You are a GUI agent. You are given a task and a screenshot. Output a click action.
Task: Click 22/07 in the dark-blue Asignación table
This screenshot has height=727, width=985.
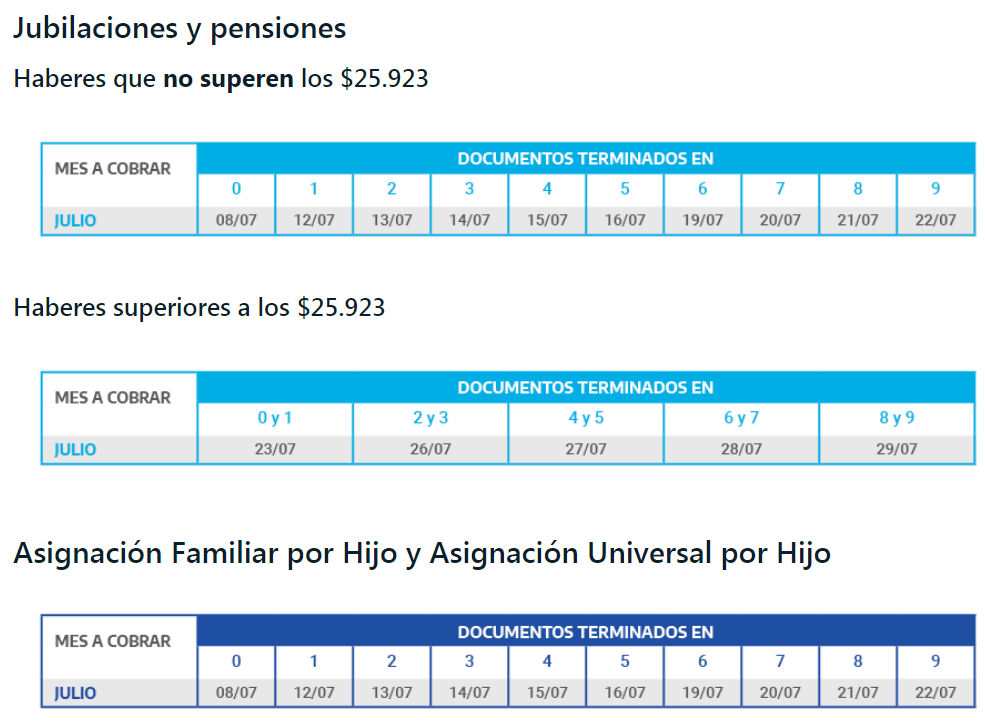pyautogui.click(x=935, y=692)
